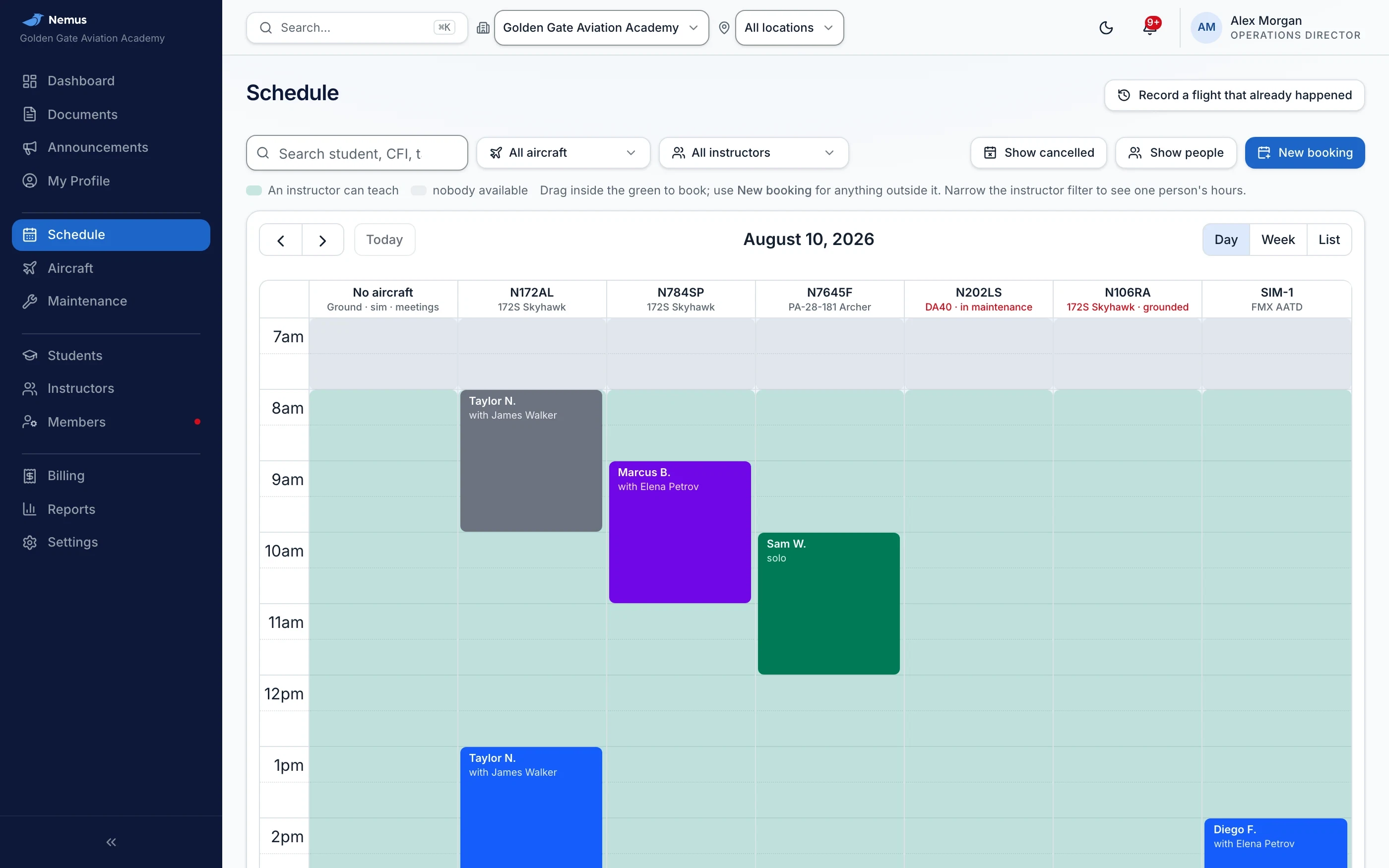Click the No aircraft column header
Viewport: 1389px width, 868px height.
coord(383,299)
